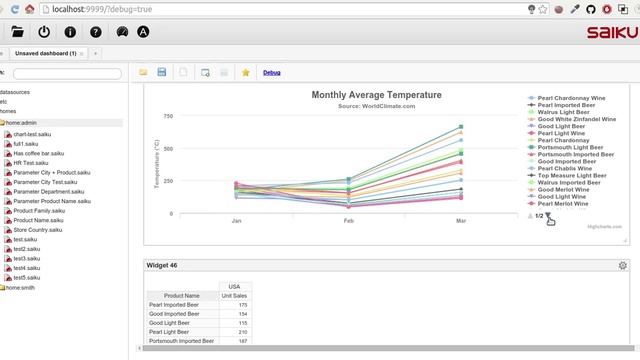Open dashboard with yellow folder icon
Screen dimensions: 640x360
(x=143, y=72)
